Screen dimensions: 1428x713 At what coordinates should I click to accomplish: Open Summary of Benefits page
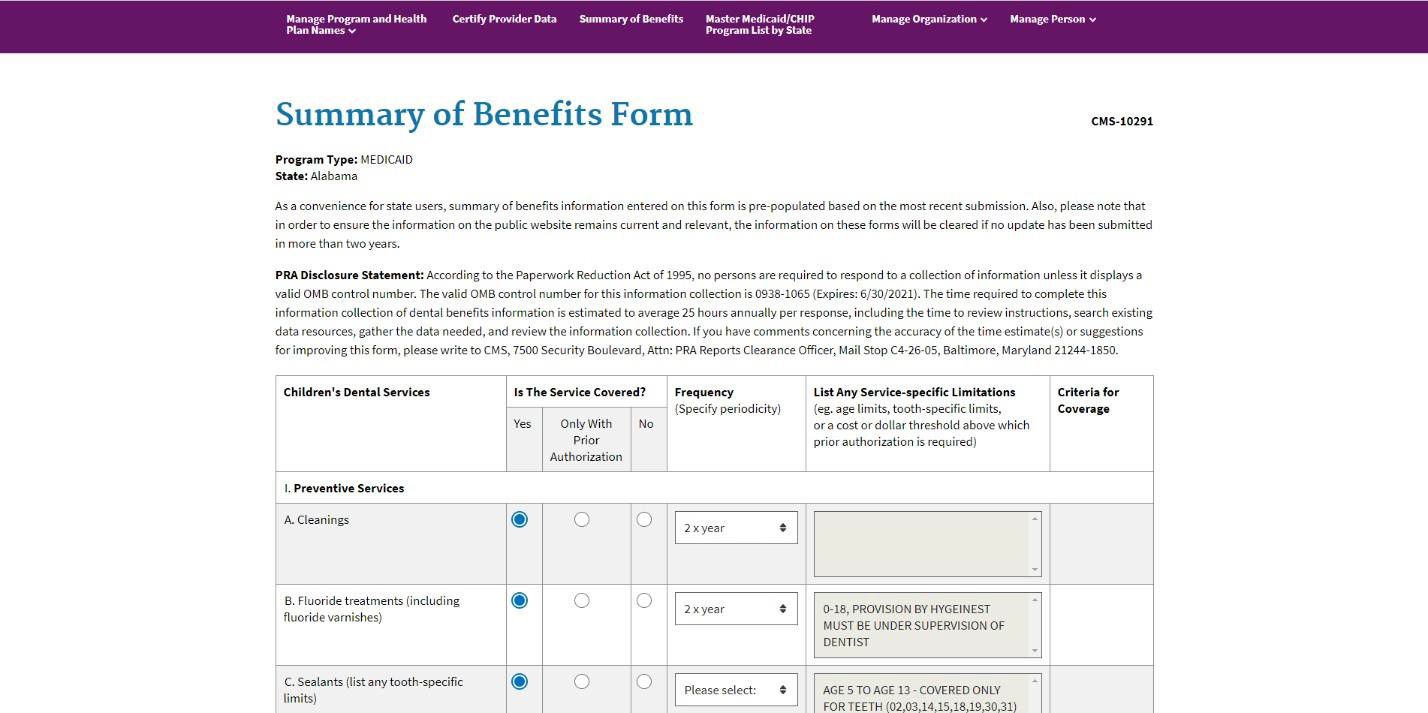click(x=631, y=19)
